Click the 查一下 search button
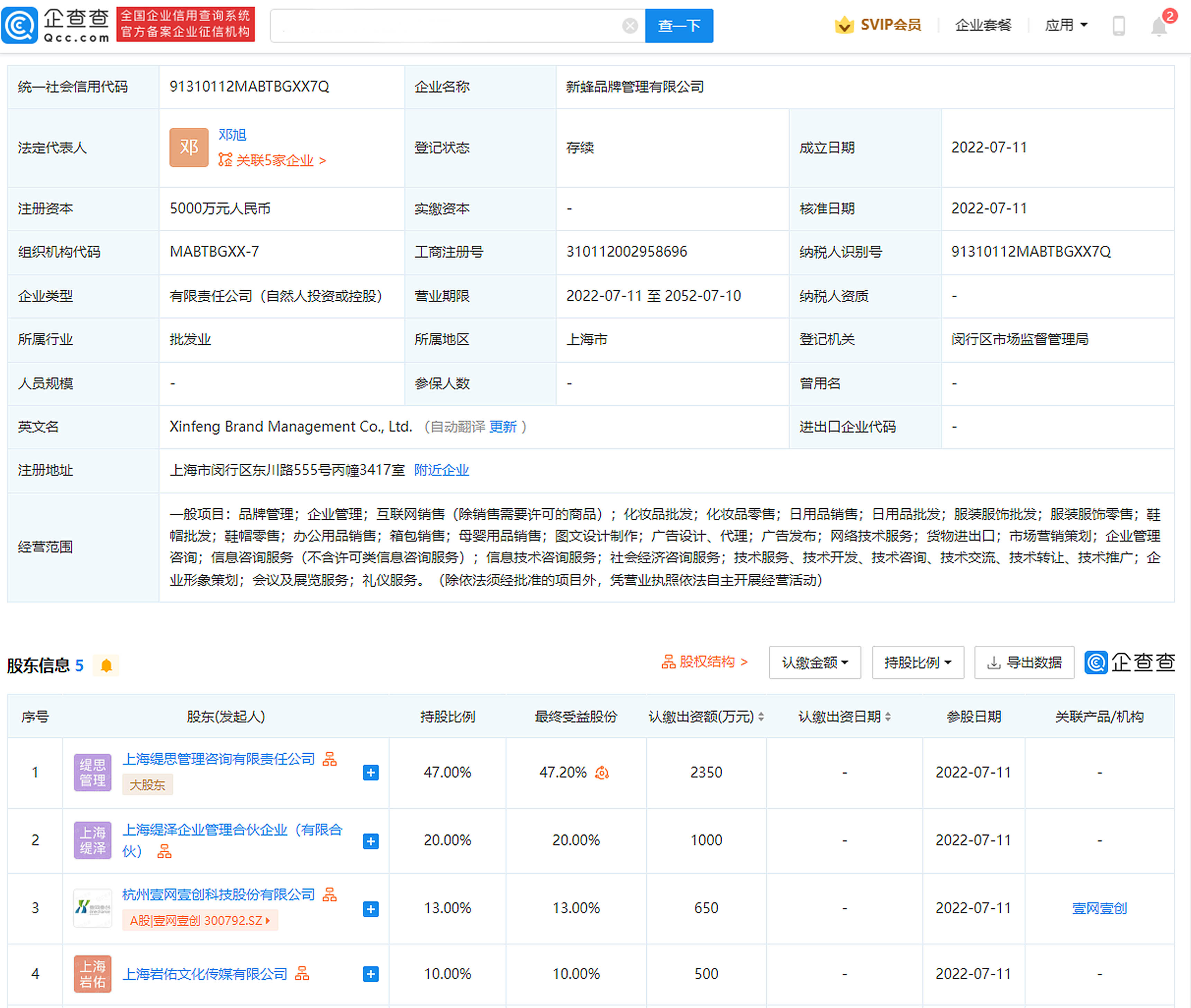 pos(679,25)
